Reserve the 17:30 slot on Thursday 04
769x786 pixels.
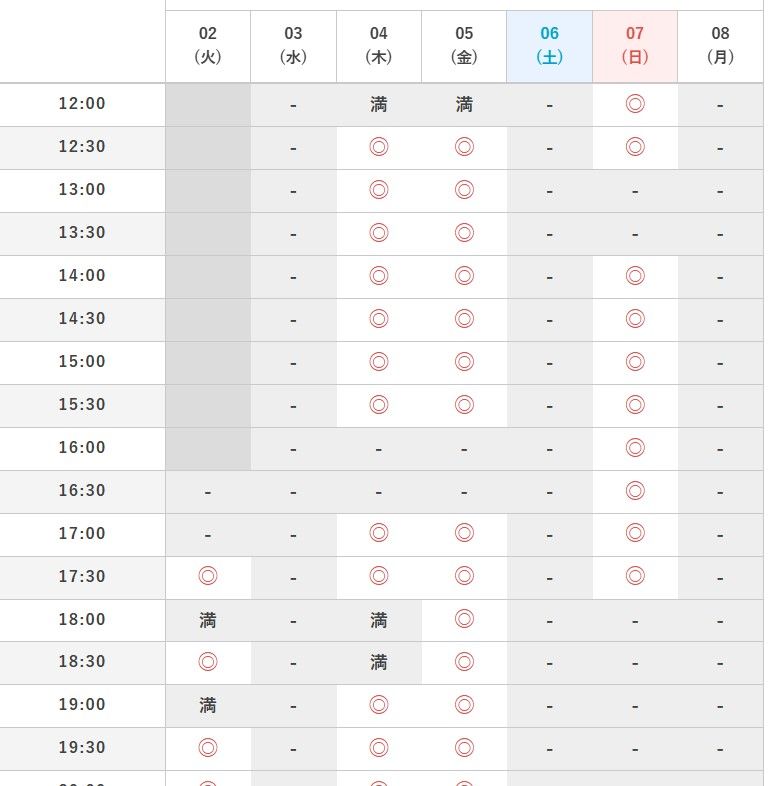(x=378, y=576)
